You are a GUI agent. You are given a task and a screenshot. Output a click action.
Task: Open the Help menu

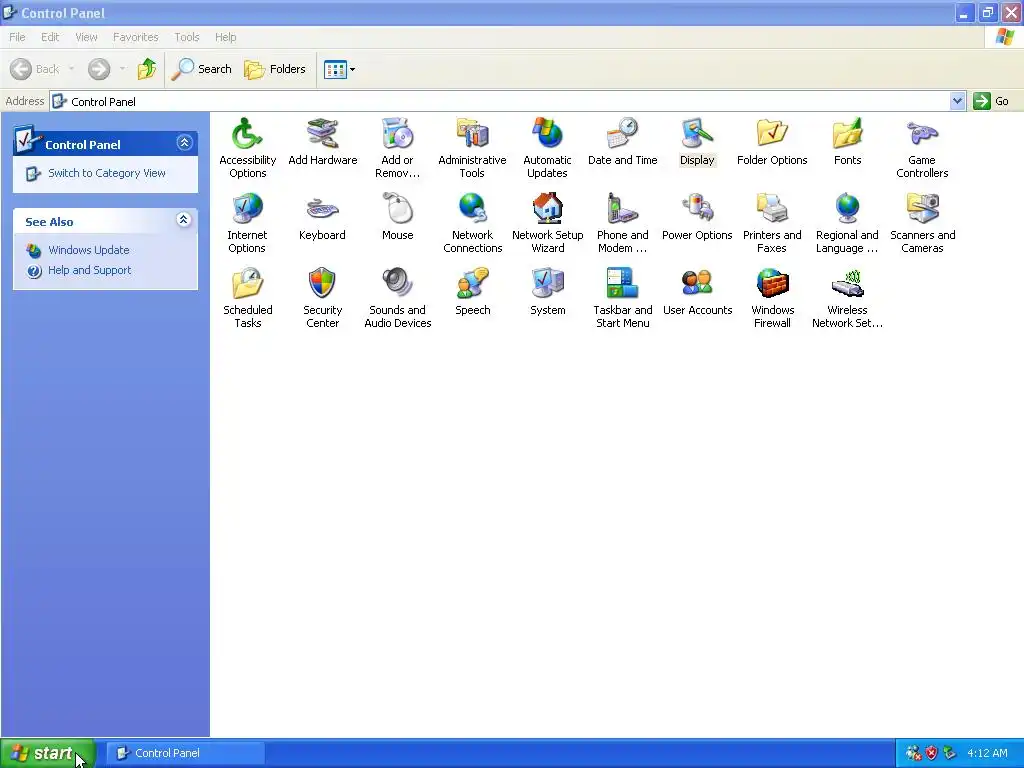click(x=226, y=37)
